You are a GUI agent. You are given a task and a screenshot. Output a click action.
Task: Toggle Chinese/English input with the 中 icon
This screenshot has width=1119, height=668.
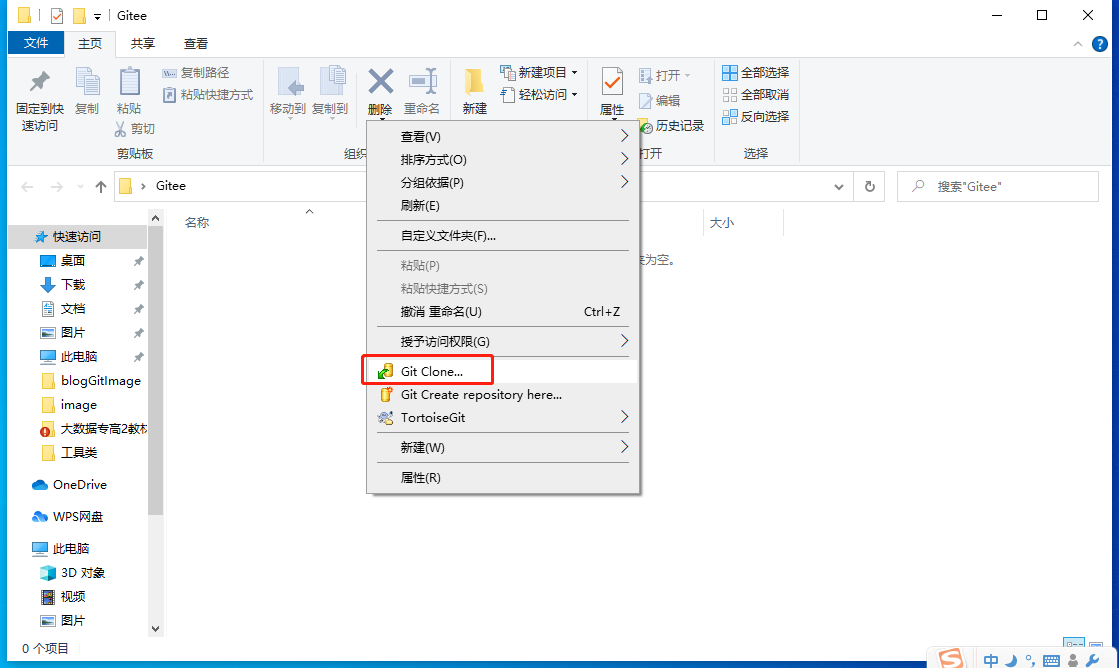click(991, 660)
